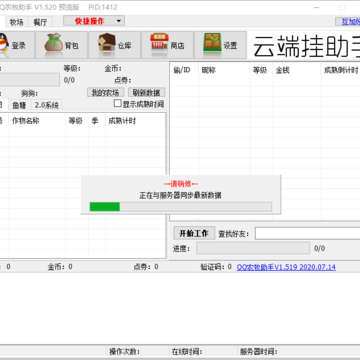This screenshot has height=360, width=360.
Task: Switch to the 鱼塘 tab
Action: [19, 105]
